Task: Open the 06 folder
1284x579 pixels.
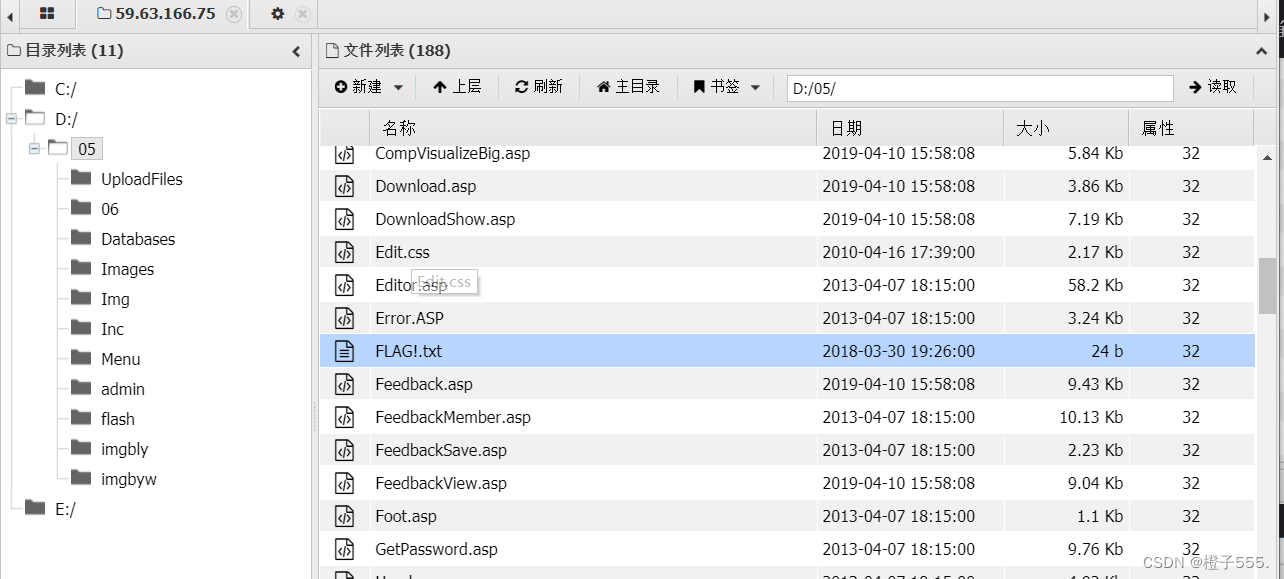Action: pos(109,209)
